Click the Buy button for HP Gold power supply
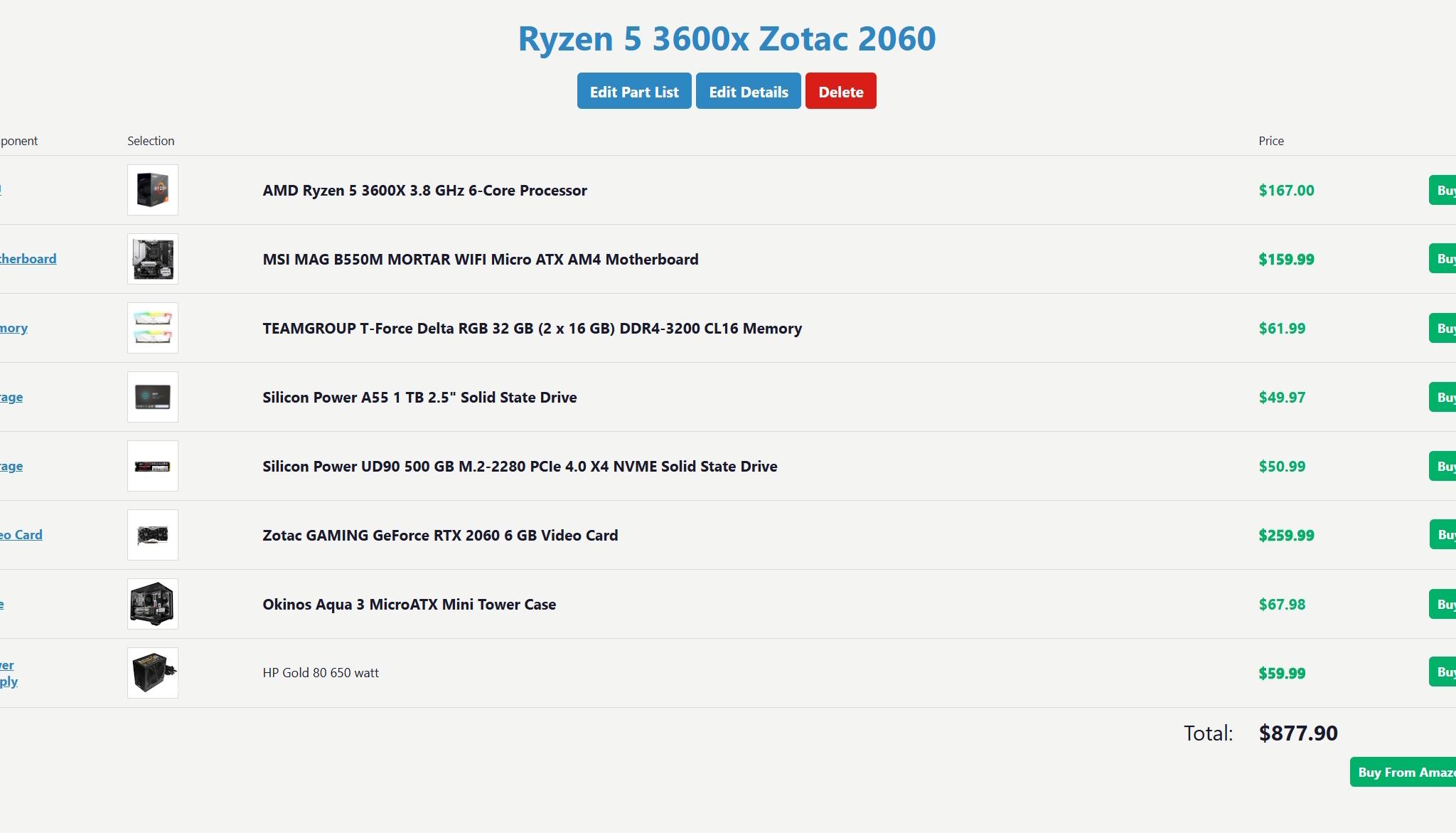This screenshot has height=833, width=1456. [x=1442, y=672]
